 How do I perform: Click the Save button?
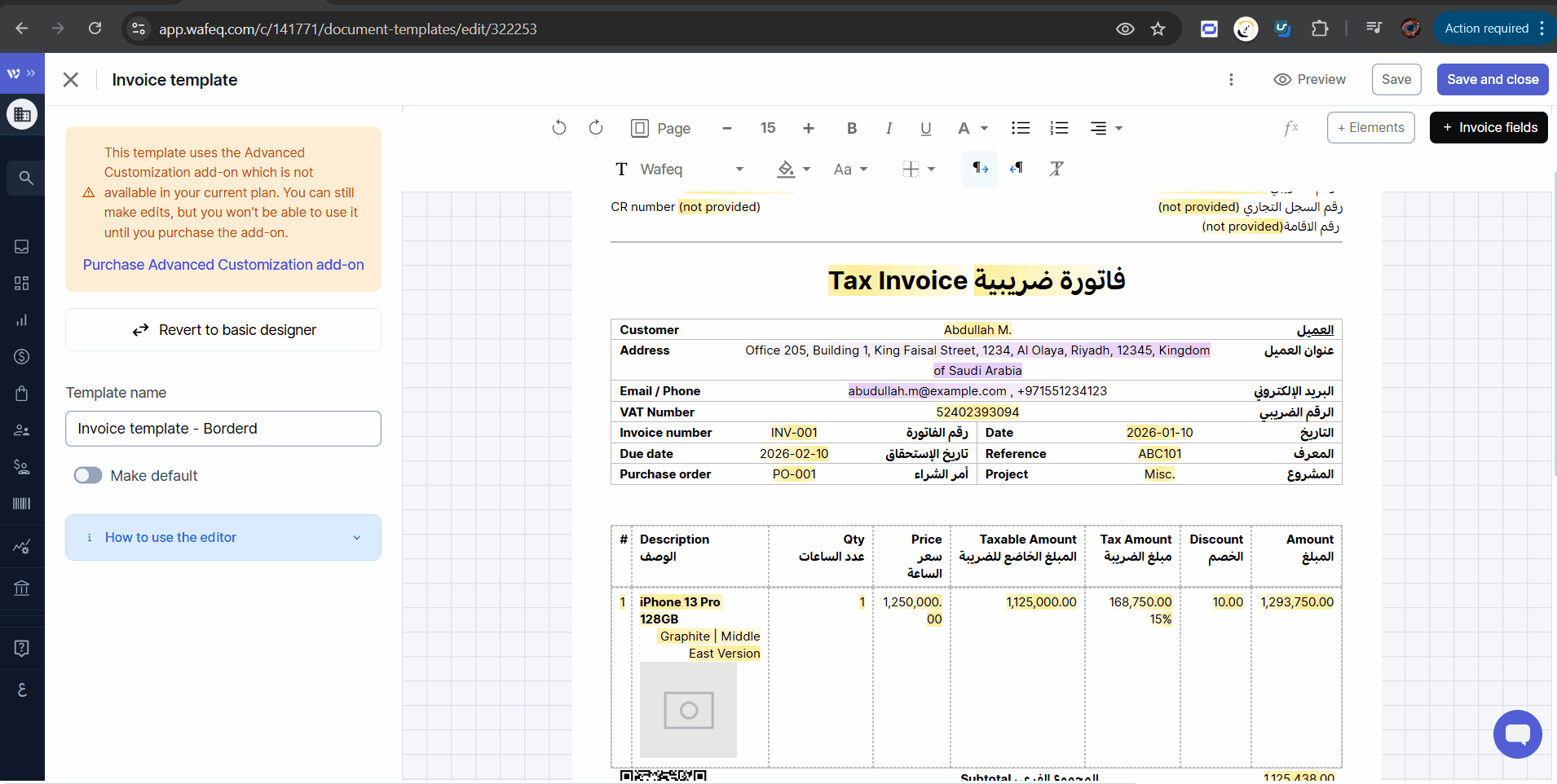[x=1396, y=80]
